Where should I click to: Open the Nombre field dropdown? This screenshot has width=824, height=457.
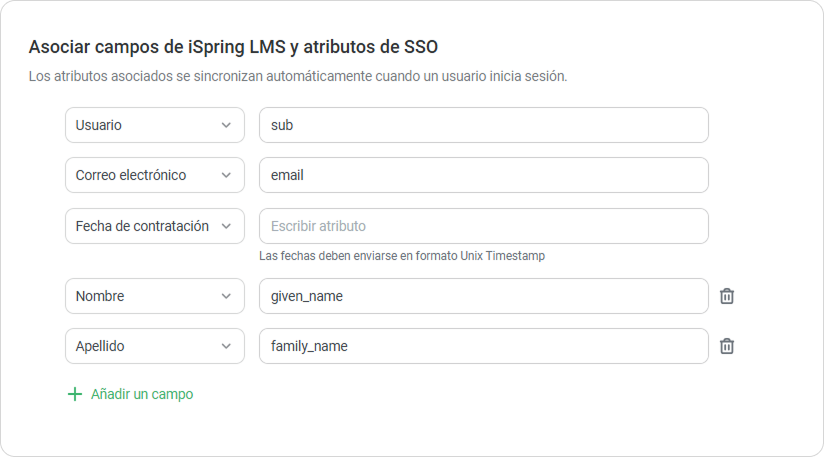155,296
